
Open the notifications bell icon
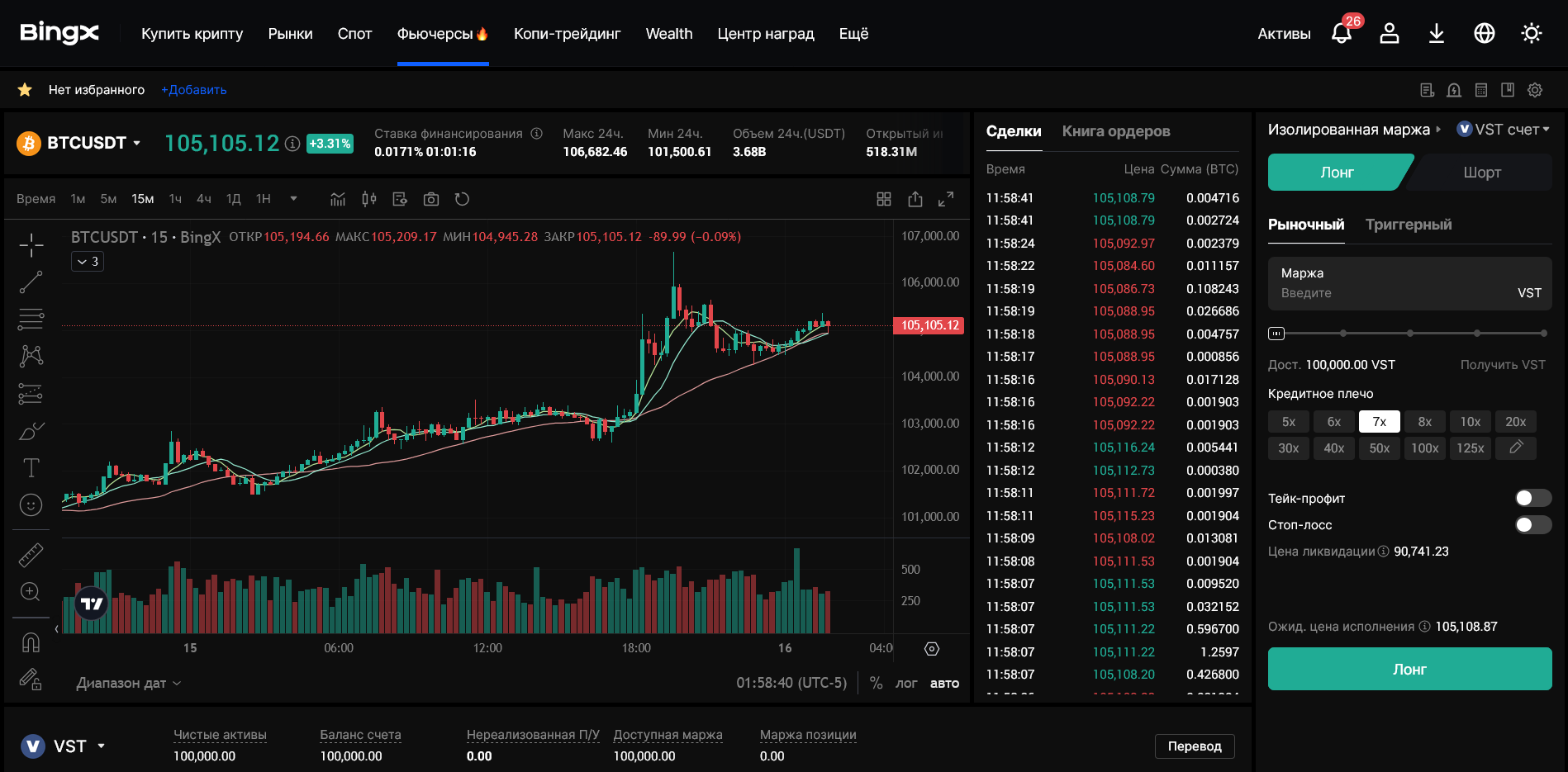(x=1341, y=33)
